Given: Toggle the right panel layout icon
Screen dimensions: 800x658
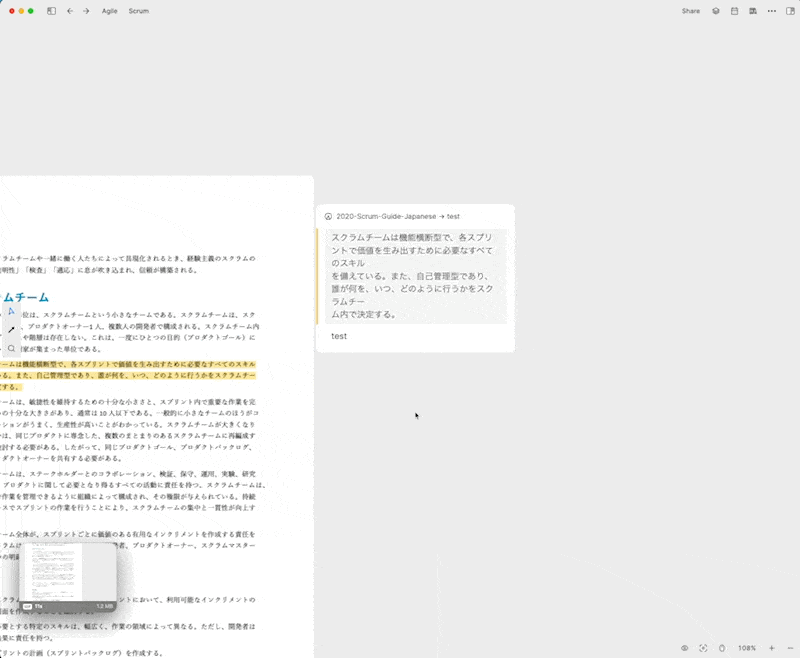Looking at the screenshot, I should (x=790, y=11).
